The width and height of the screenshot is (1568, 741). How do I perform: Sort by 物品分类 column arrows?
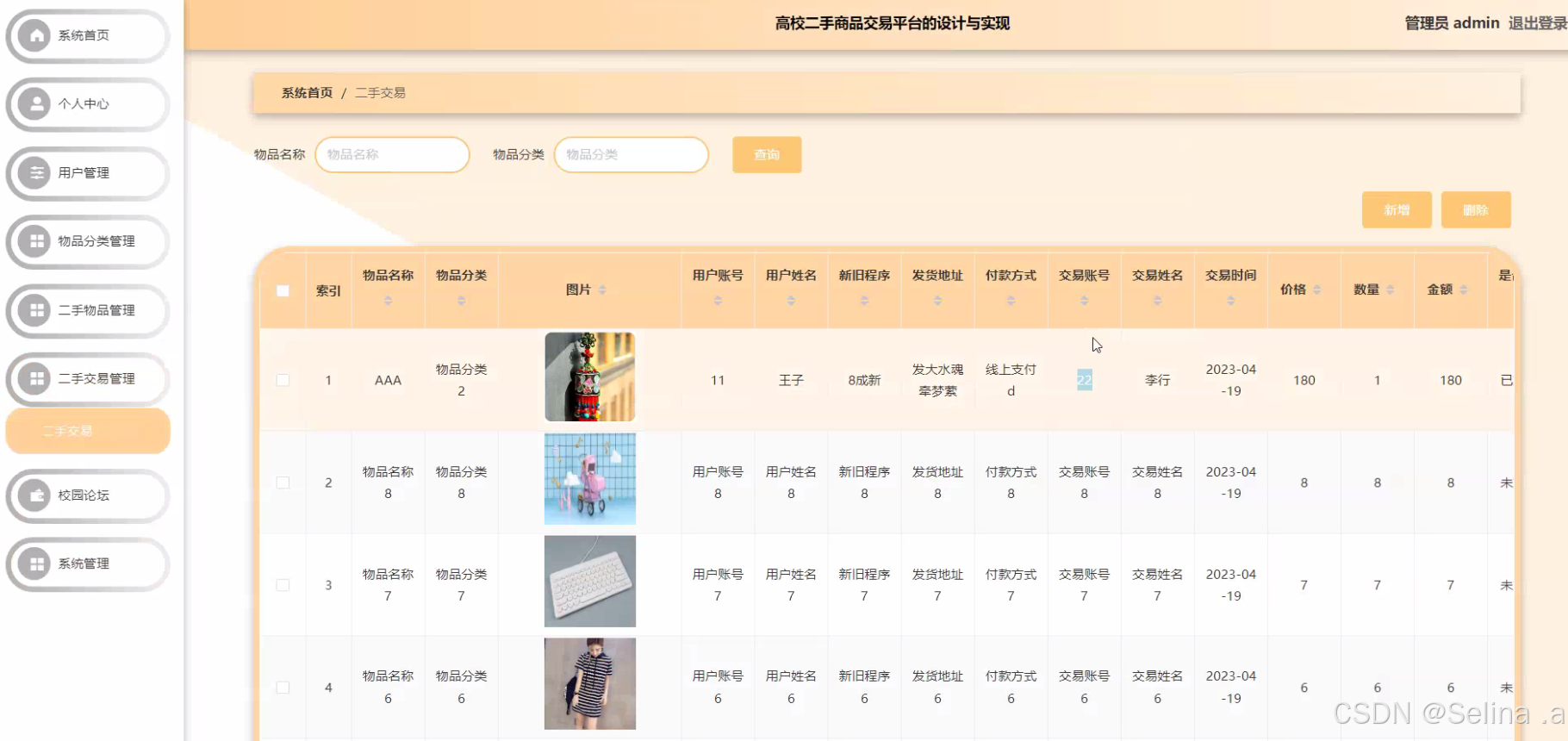point(461,301)
